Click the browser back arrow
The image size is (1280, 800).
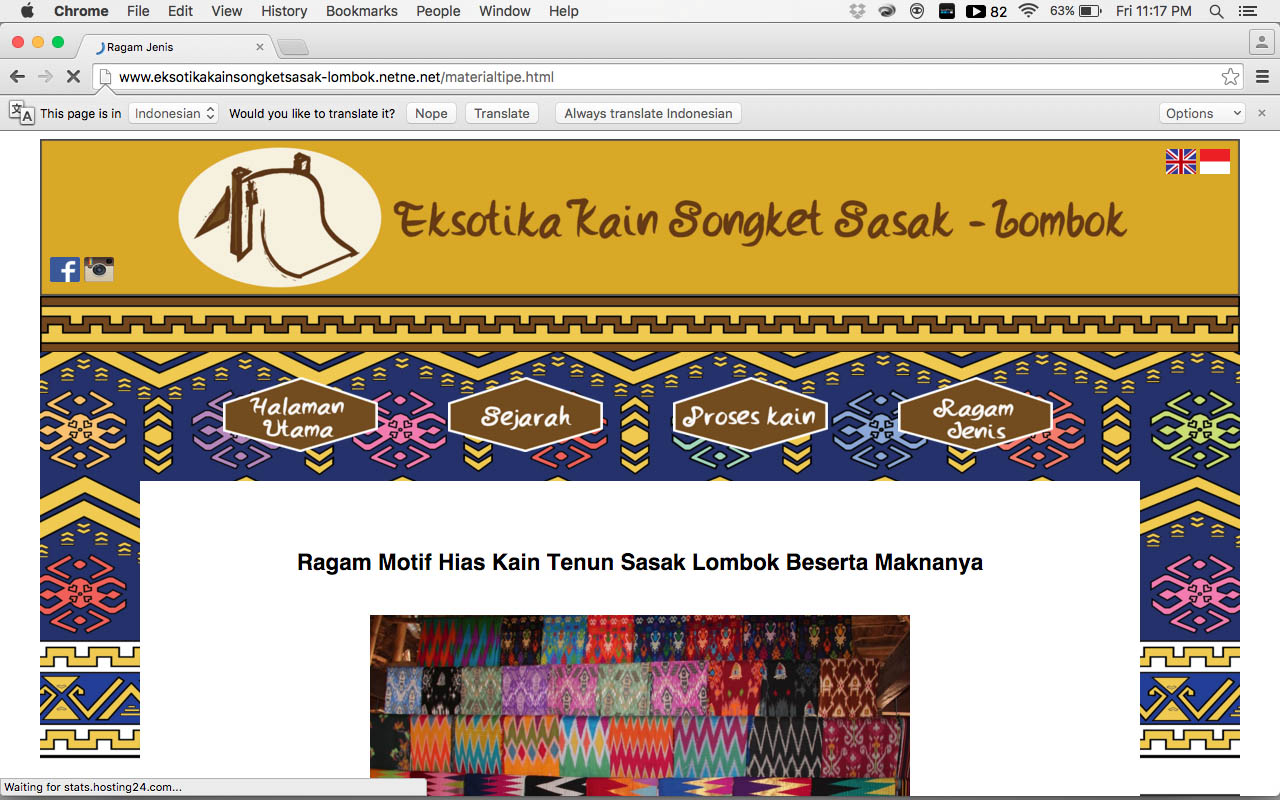(17, 77)
